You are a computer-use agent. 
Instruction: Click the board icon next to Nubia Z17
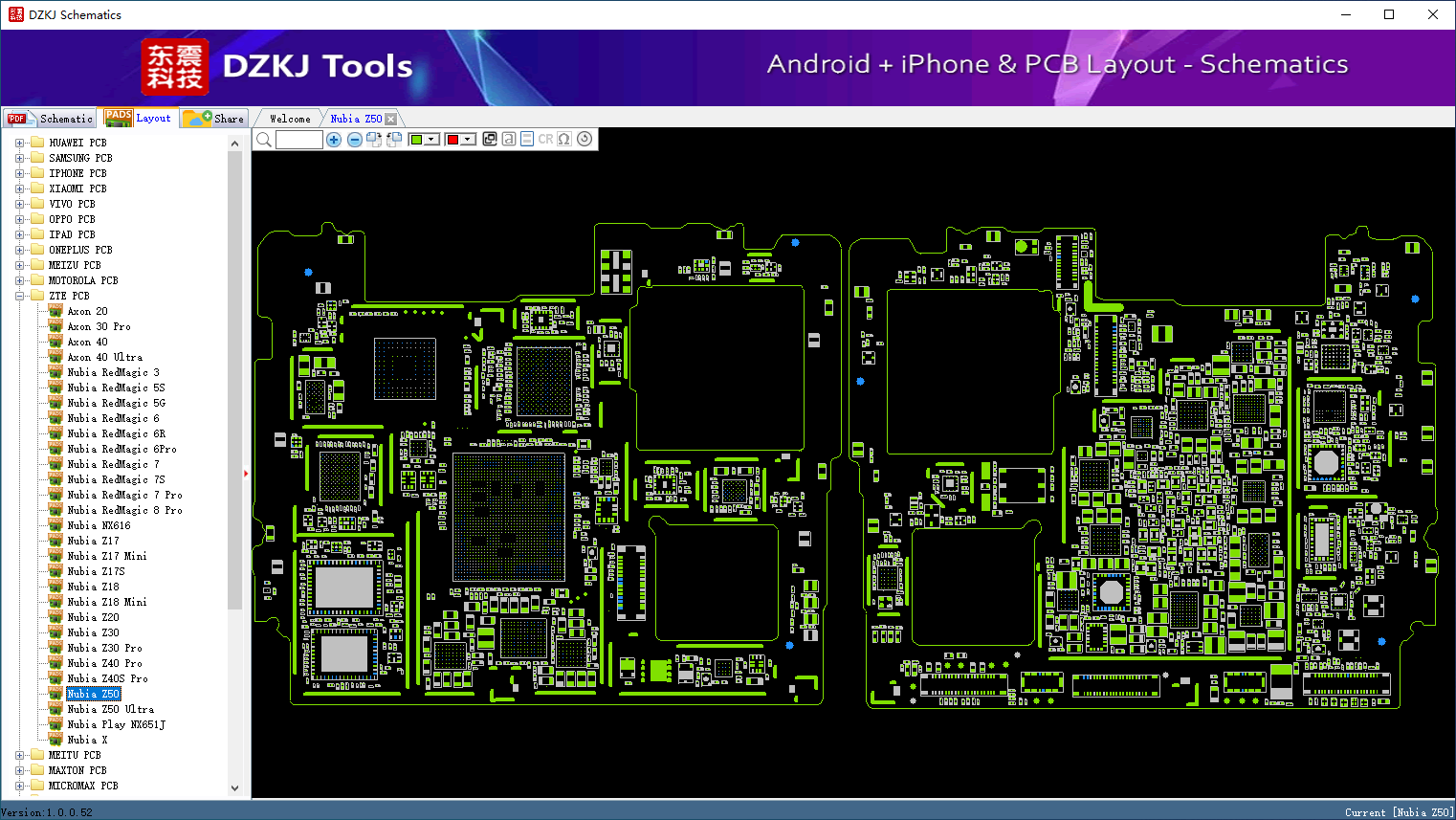click(55, 541)
